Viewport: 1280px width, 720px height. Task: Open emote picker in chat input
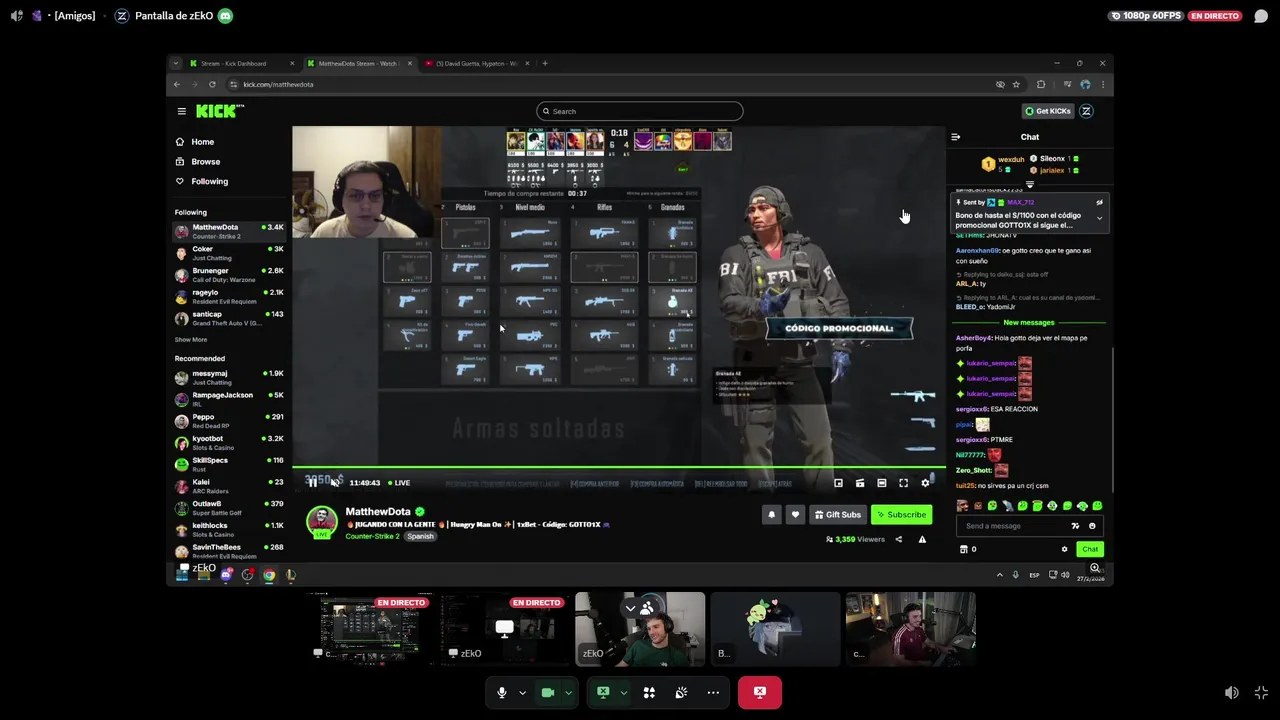1092,526
